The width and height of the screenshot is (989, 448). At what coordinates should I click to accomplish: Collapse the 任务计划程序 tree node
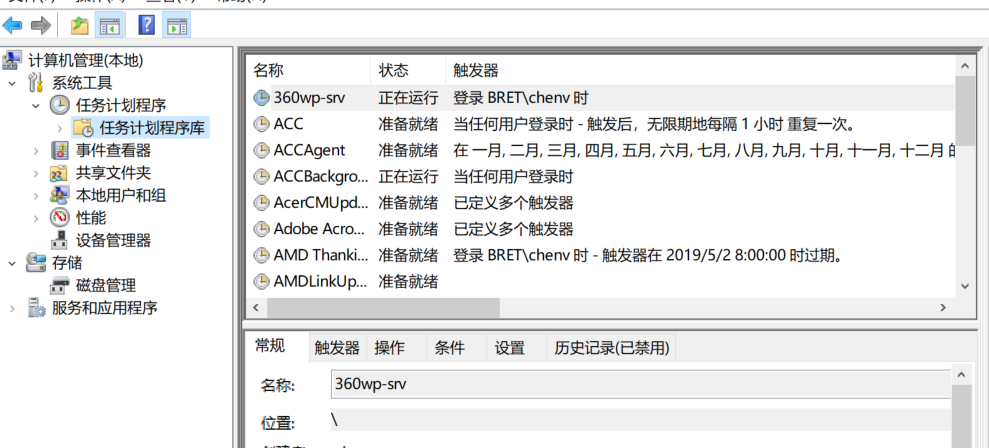(37, 105)
